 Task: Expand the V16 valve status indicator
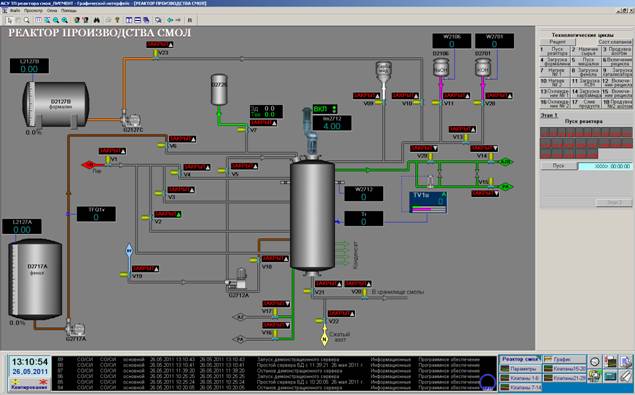coord(276,325)
